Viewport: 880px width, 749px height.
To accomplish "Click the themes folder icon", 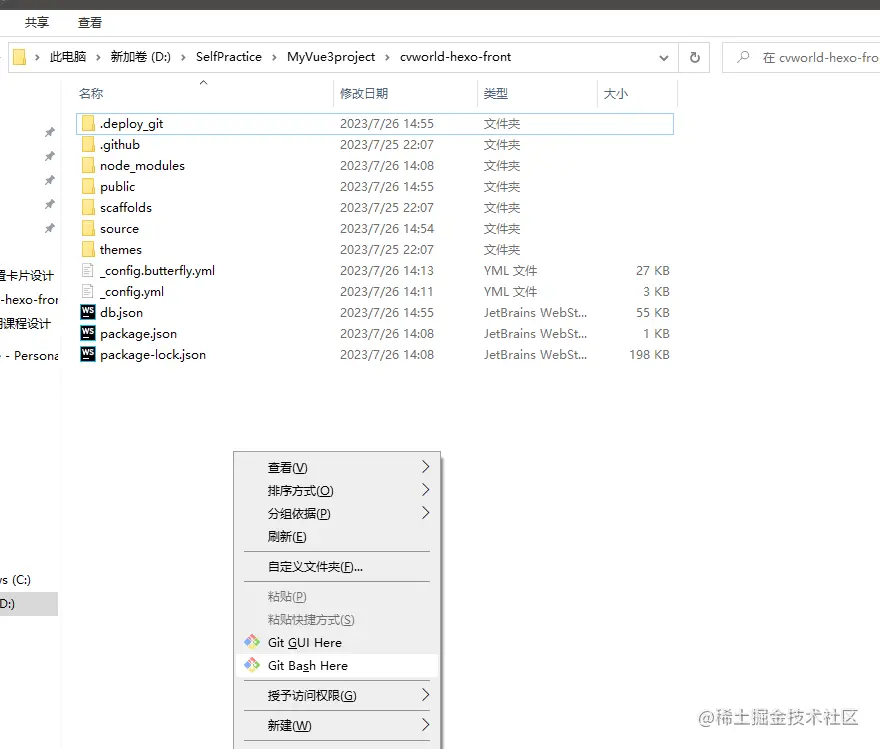I will (88, 249).
